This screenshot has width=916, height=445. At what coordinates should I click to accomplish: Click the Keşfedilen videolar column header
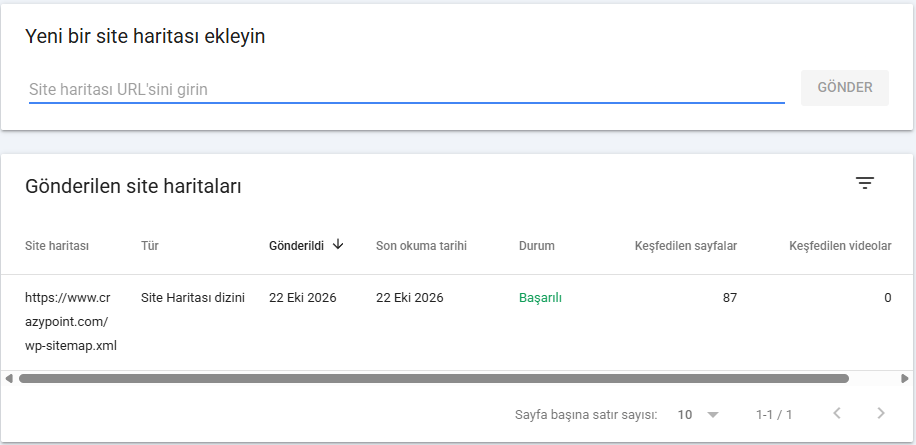(x=840, y=246)
